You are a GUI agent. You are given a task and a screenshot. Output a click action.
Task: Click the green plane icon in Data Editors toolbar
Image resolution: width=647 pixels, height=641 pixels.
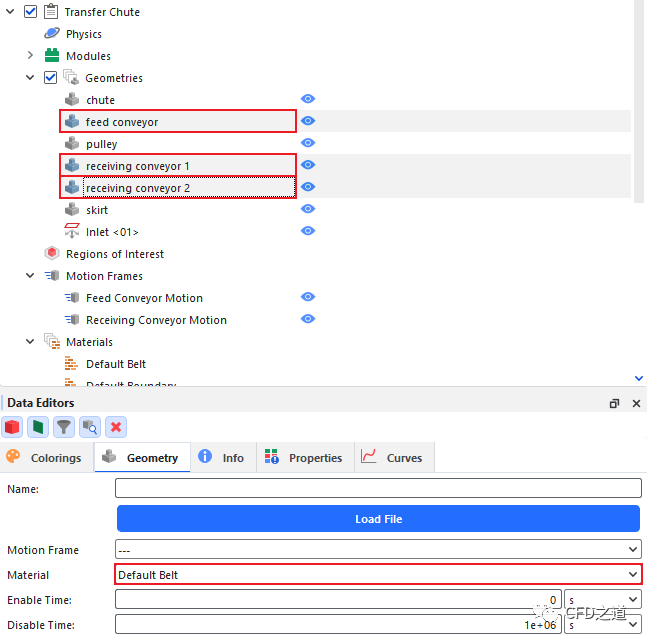click(38, 427)
